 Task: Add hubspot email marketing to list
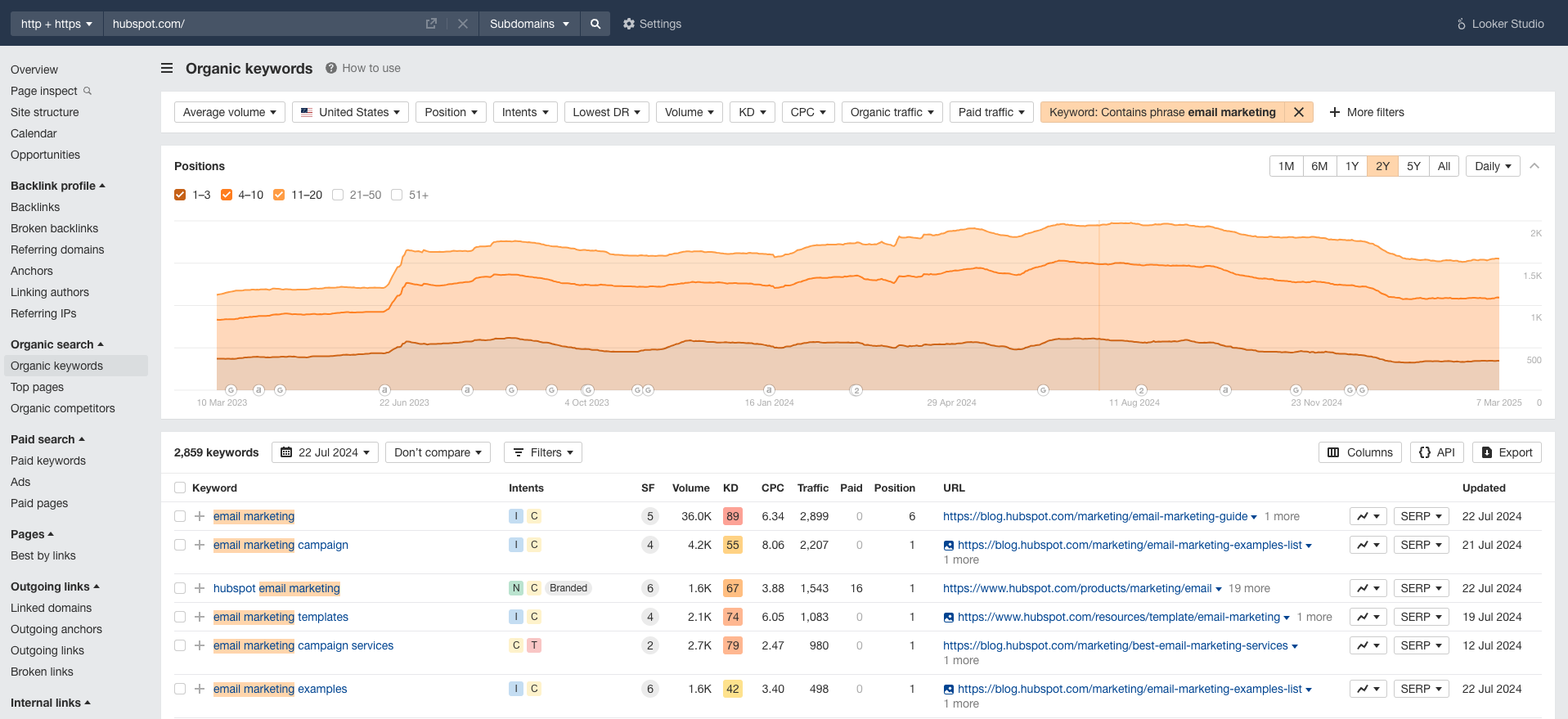pyautogui.click(x=200, y=588)
